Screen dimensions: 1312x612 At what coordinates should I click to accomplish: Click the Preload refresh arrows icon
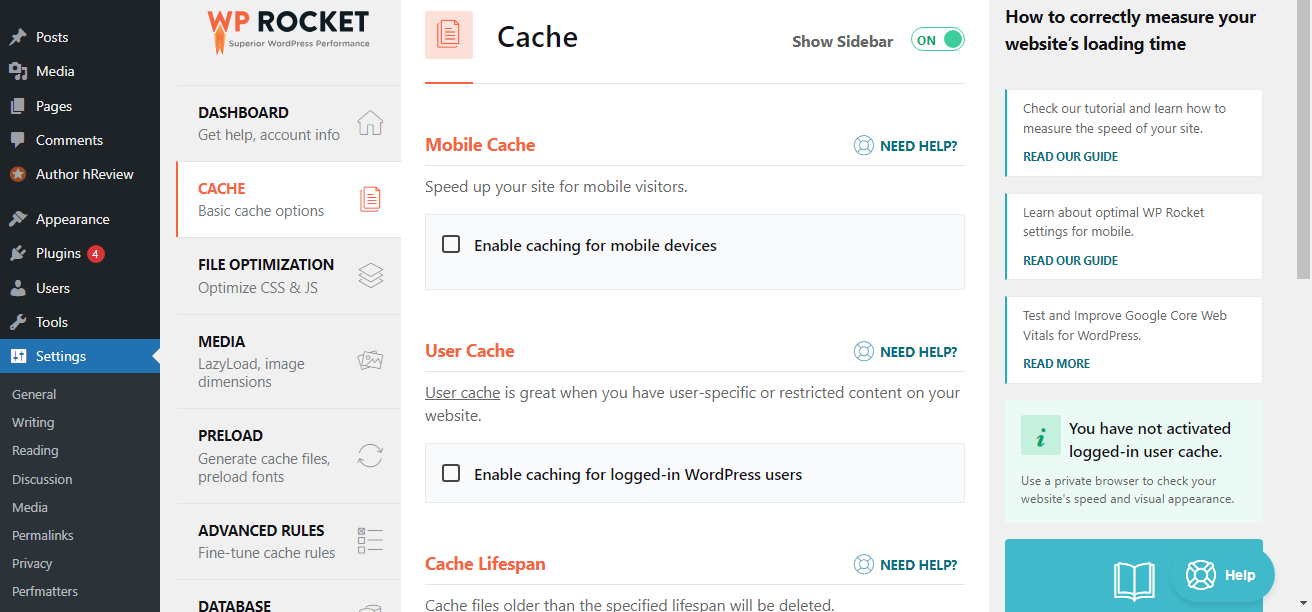[370, 455]
